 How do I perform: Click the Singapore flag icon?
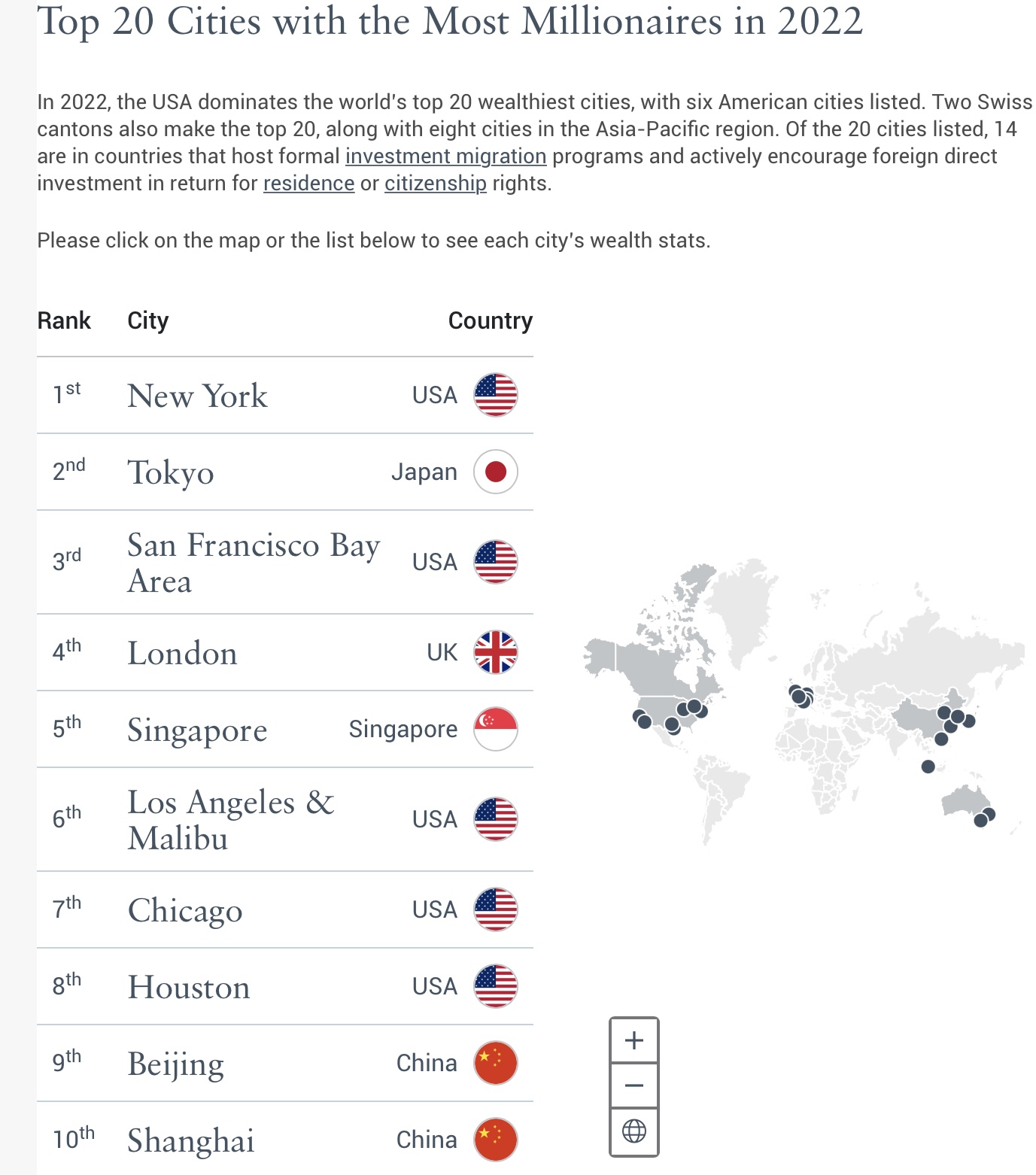(495, 729)
